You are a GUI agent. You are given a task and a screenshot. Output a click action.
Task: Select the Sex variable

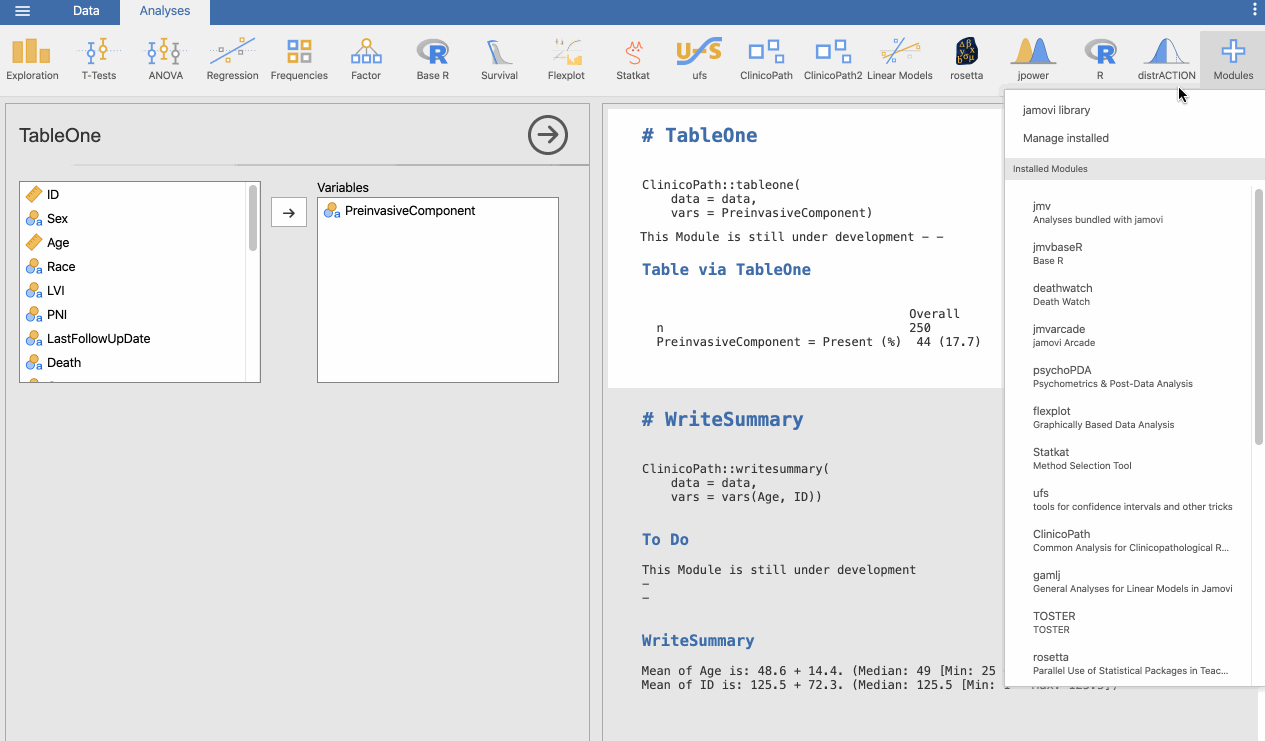coord(133,219)
